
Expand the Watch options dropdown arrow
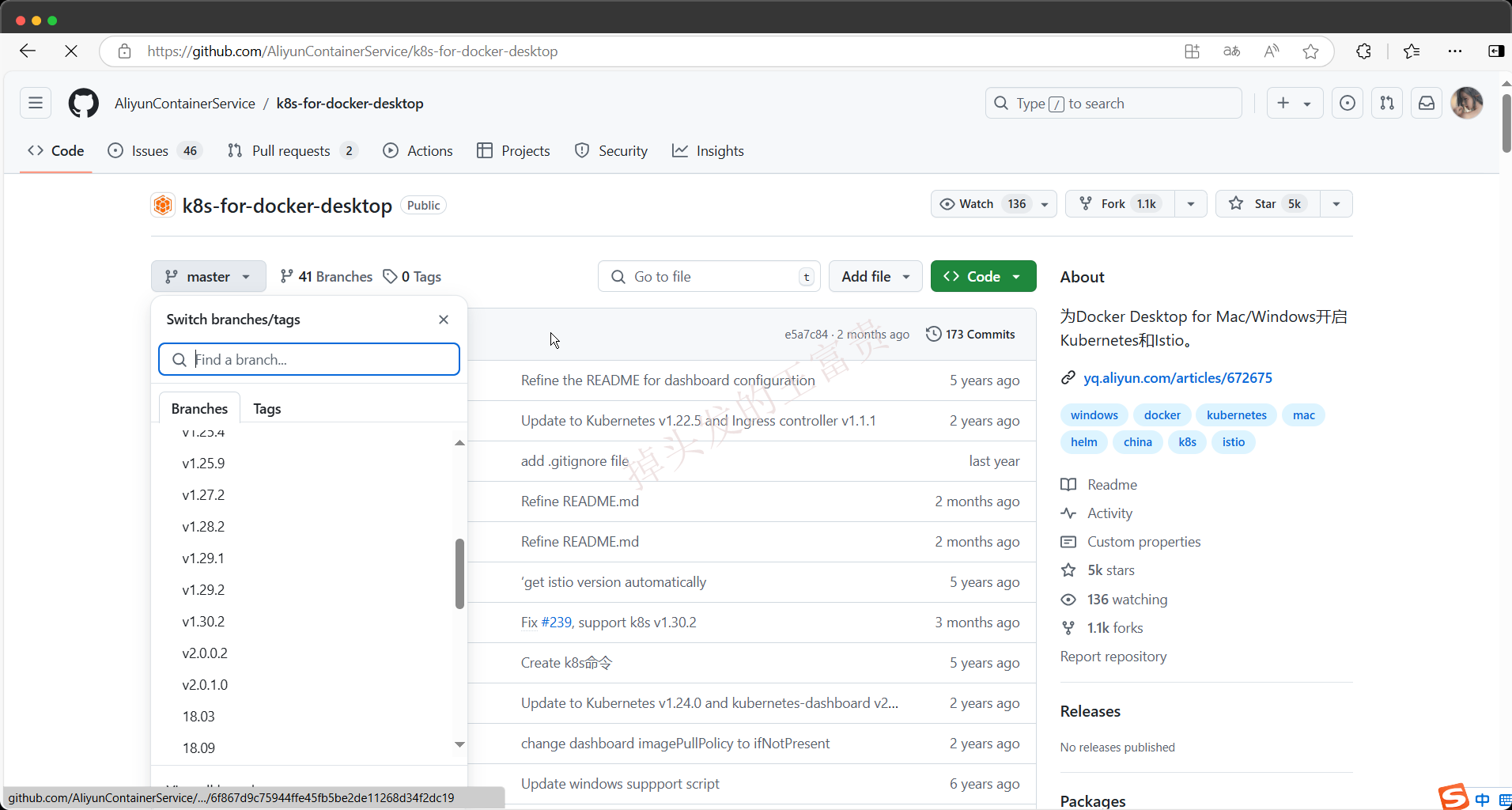1045,204
